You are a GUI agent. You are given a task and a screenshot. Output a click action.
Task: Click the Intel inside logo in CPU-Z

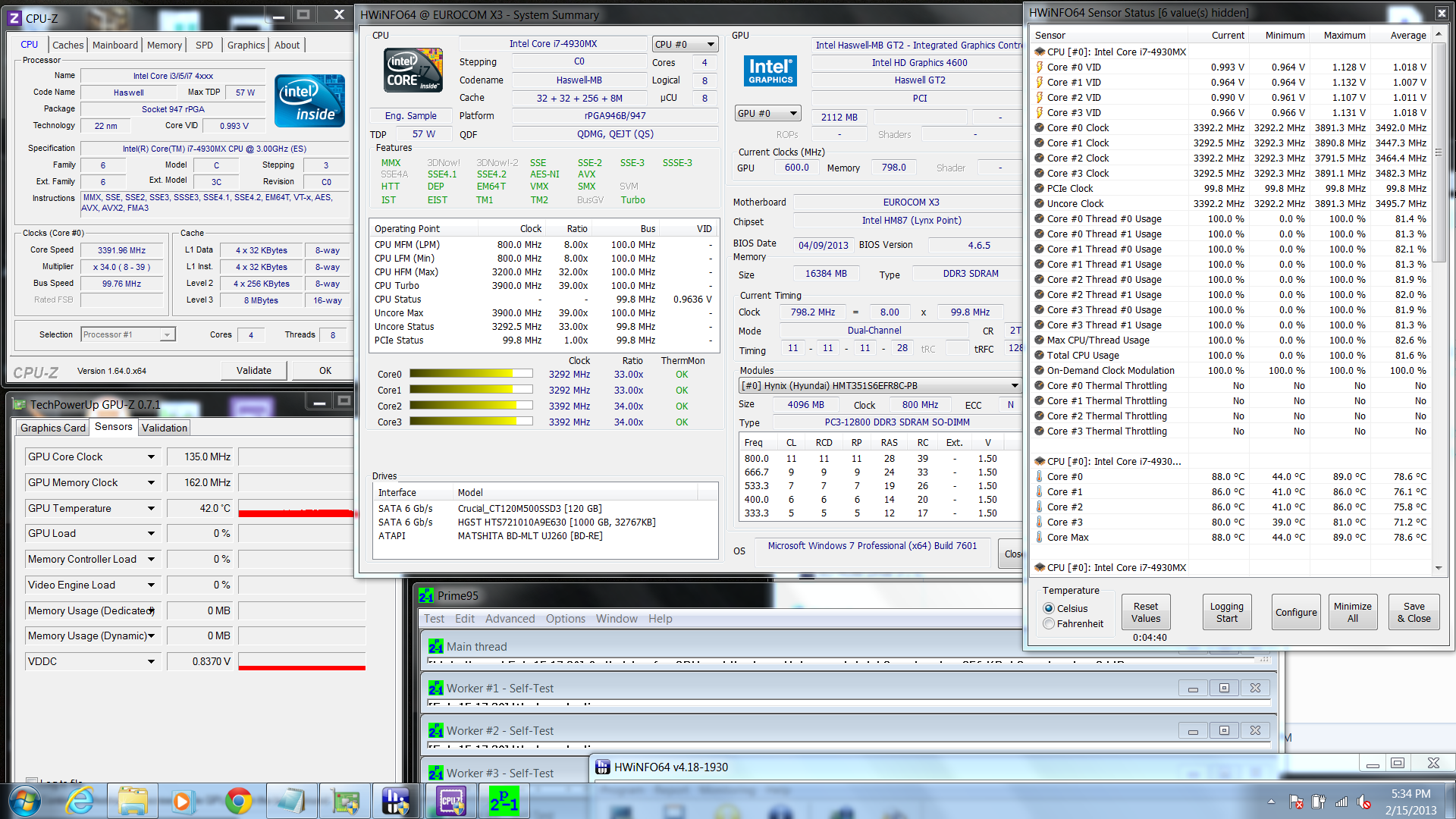tap(309, 101)
